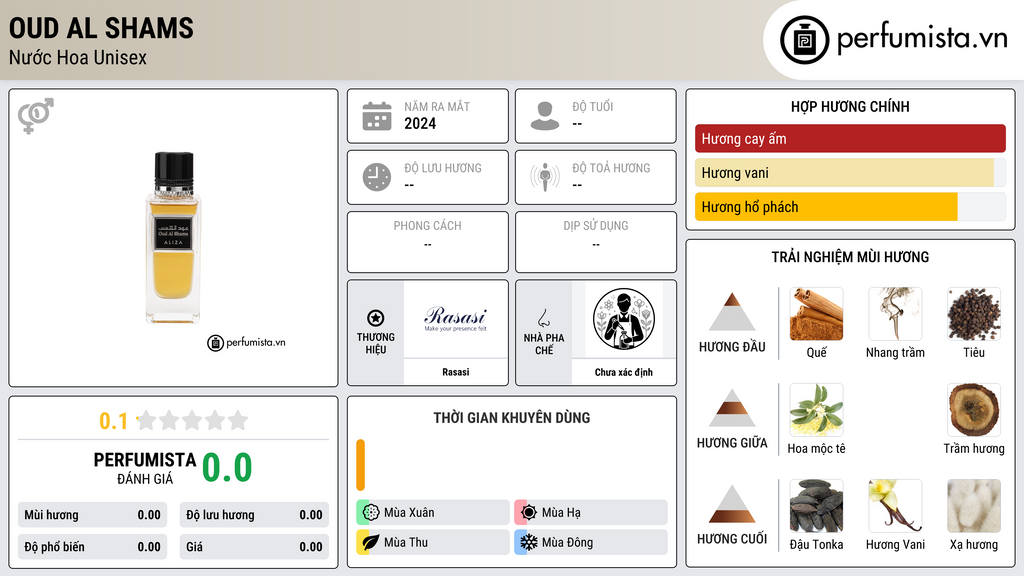
Task: Click the calendar icon for release year
Action: tap(377, 116)
